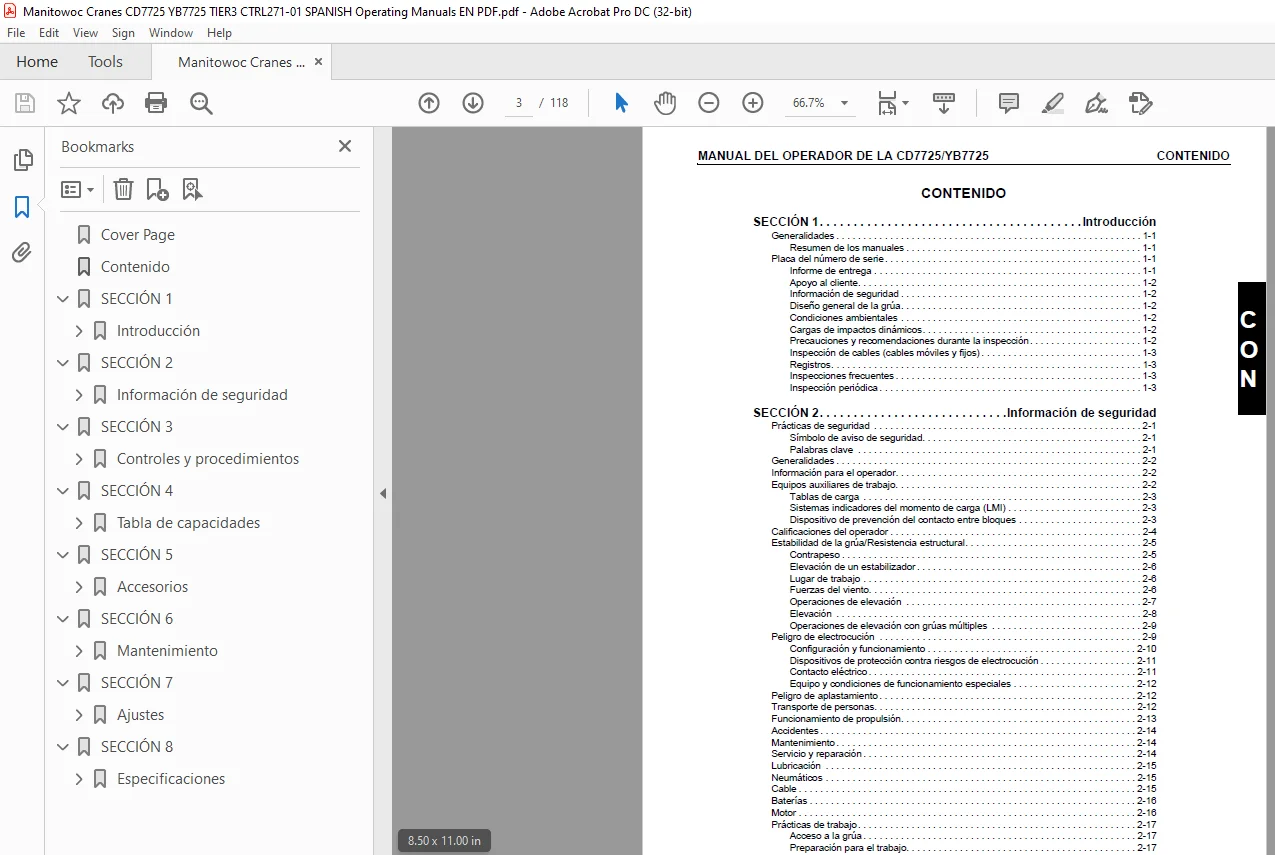Image resolution: width=1275 pixels, height=855 pixels.
Task: Select the SECCIÓN 8 bookmark
Action: point(137,747)
